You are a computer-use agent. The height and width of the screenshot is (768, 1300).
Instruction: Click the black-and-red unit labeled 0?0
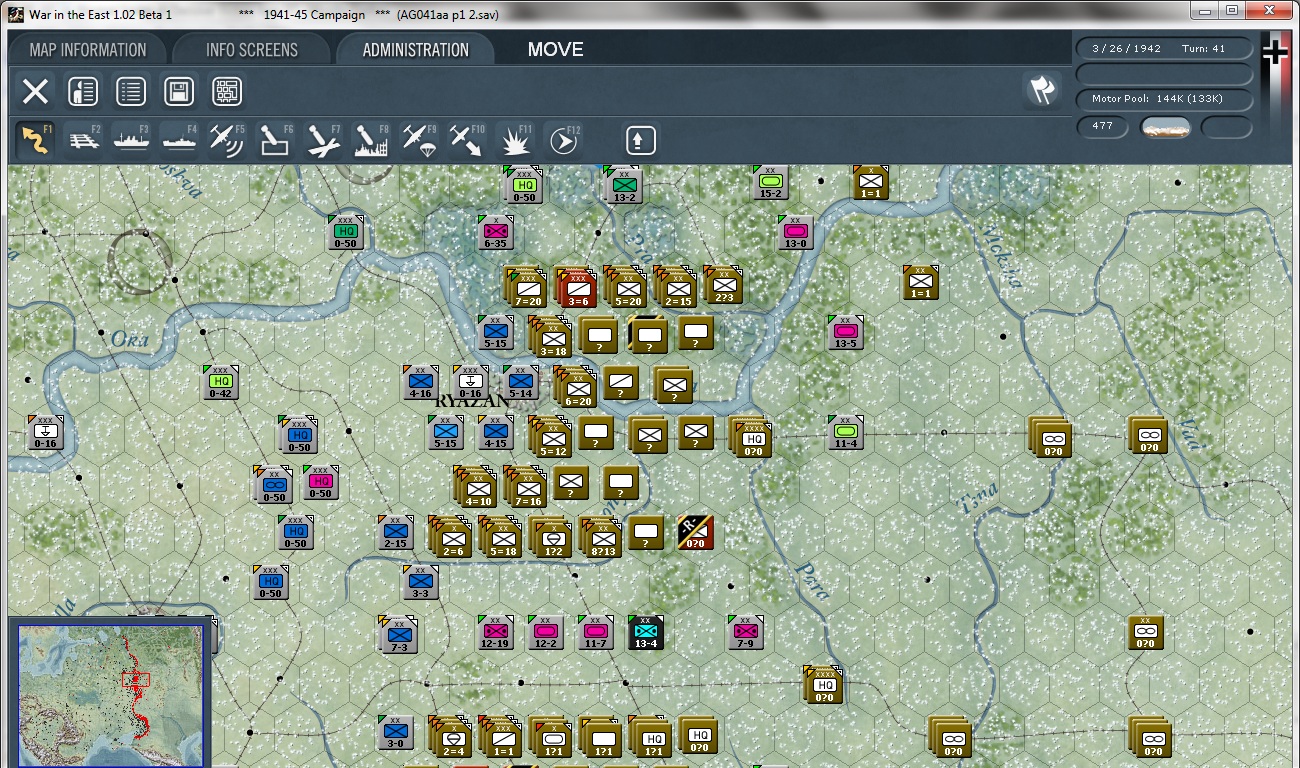coord(695,533)
